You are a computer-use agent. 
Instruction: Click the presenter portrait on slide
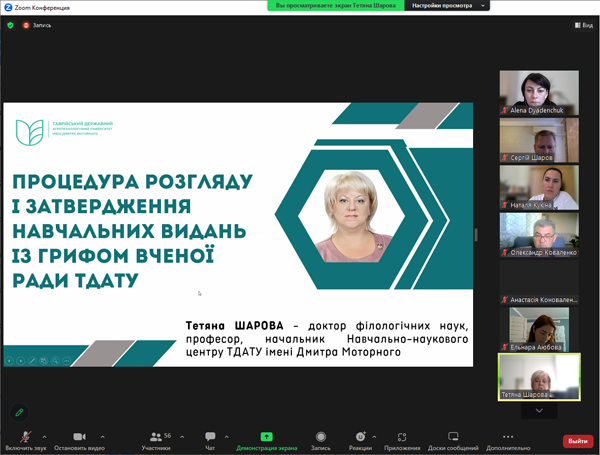352,217
